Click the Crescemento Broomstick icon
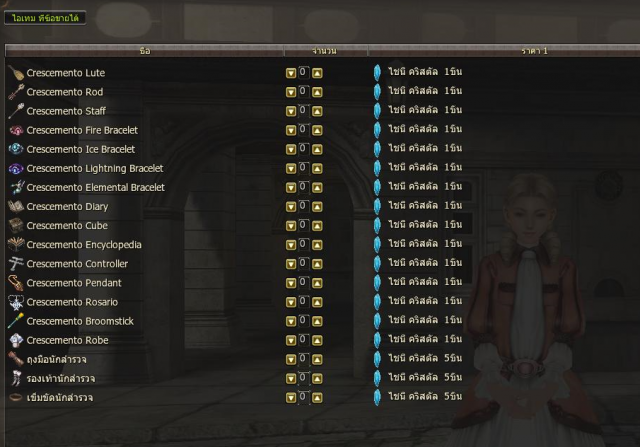The width and height of the screenshot is (640, 447). coord(16,321)
